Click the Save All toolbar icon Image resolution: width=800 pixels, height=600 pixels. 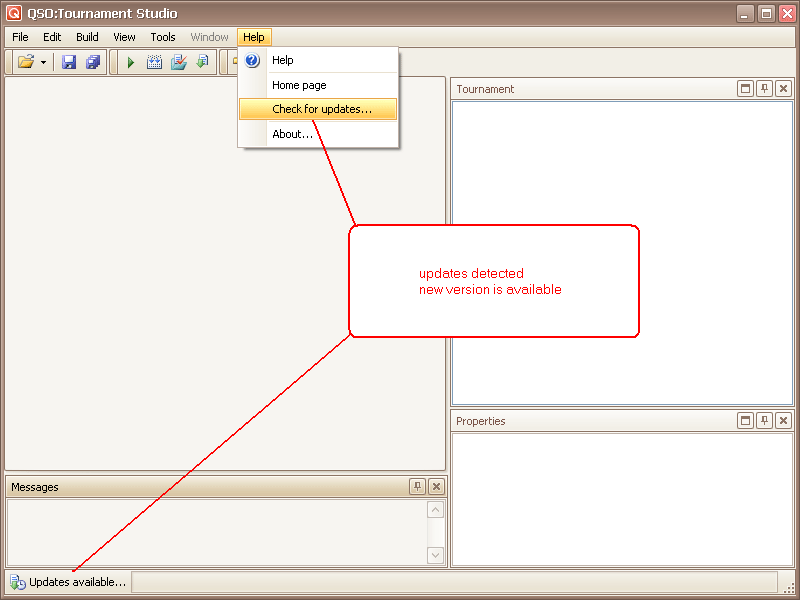[93, 62]
